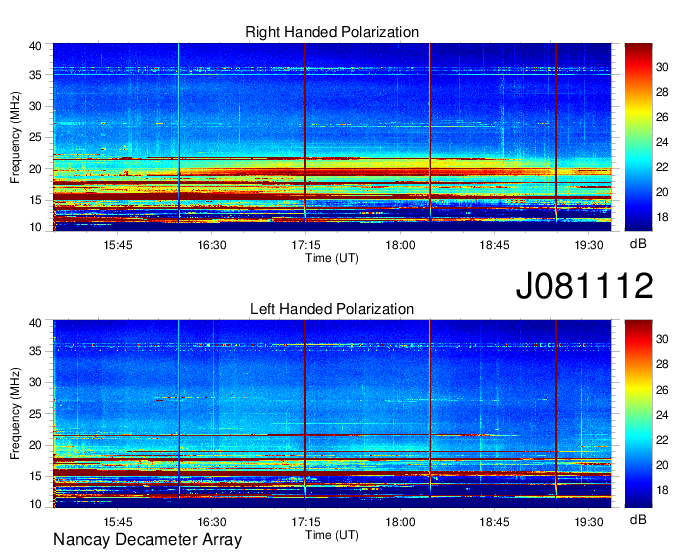Click the 10 MHz tick in top panel
Image resolution: width=680 pixels, height=552 pixels.
coord(35,227)
